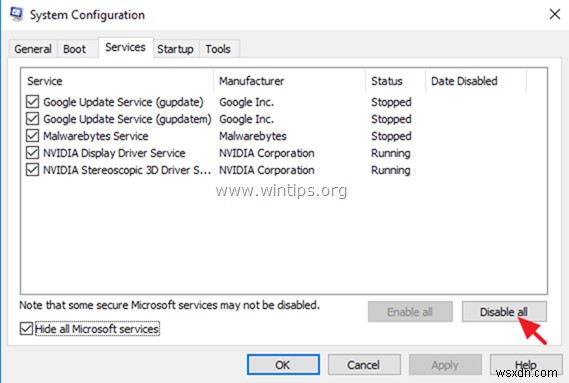569x383 pixels.
Task: Click the Disable all button
Action: point(504,312)
